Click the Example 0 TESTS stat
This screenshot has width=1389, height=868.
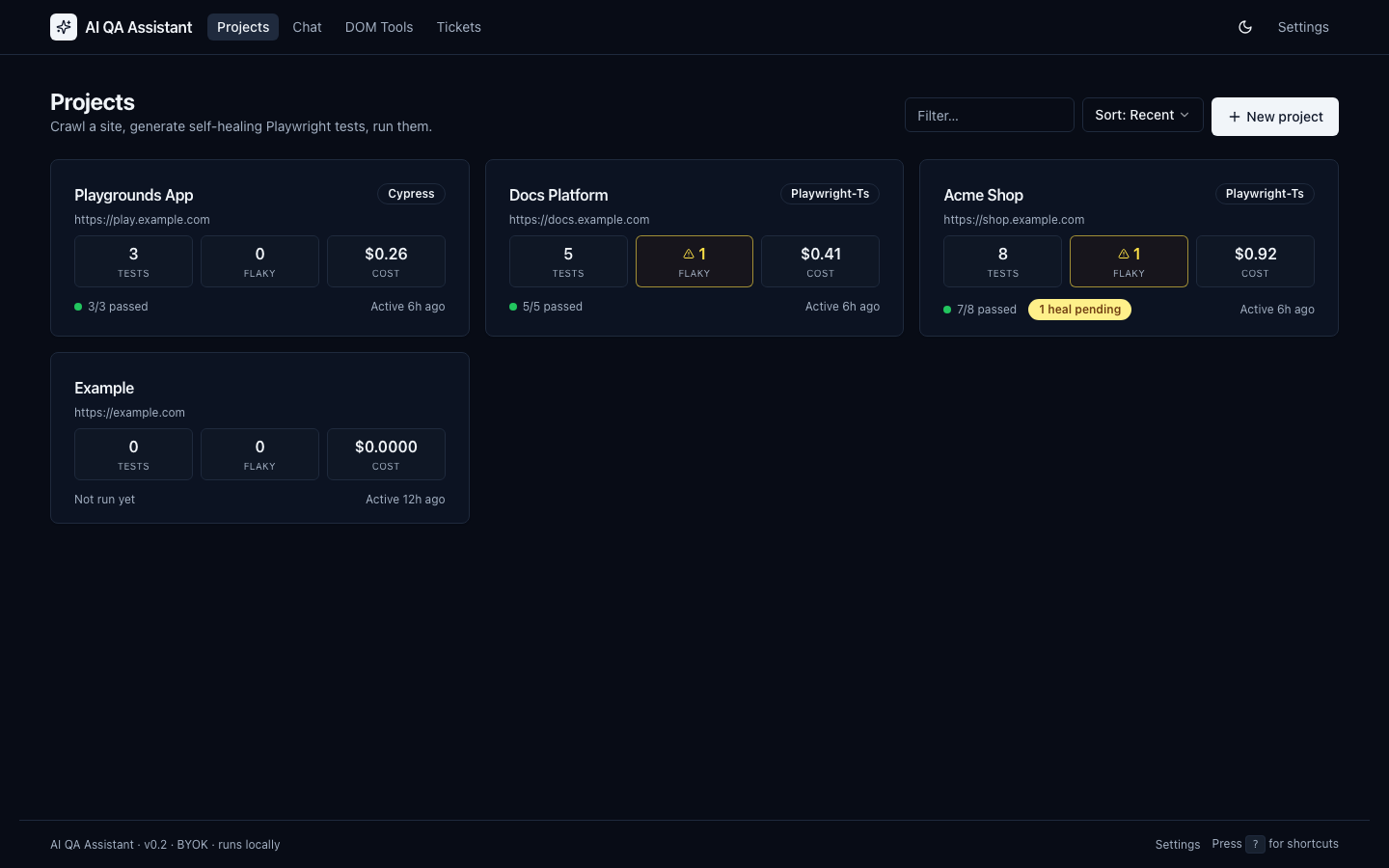tap(133, 454)
